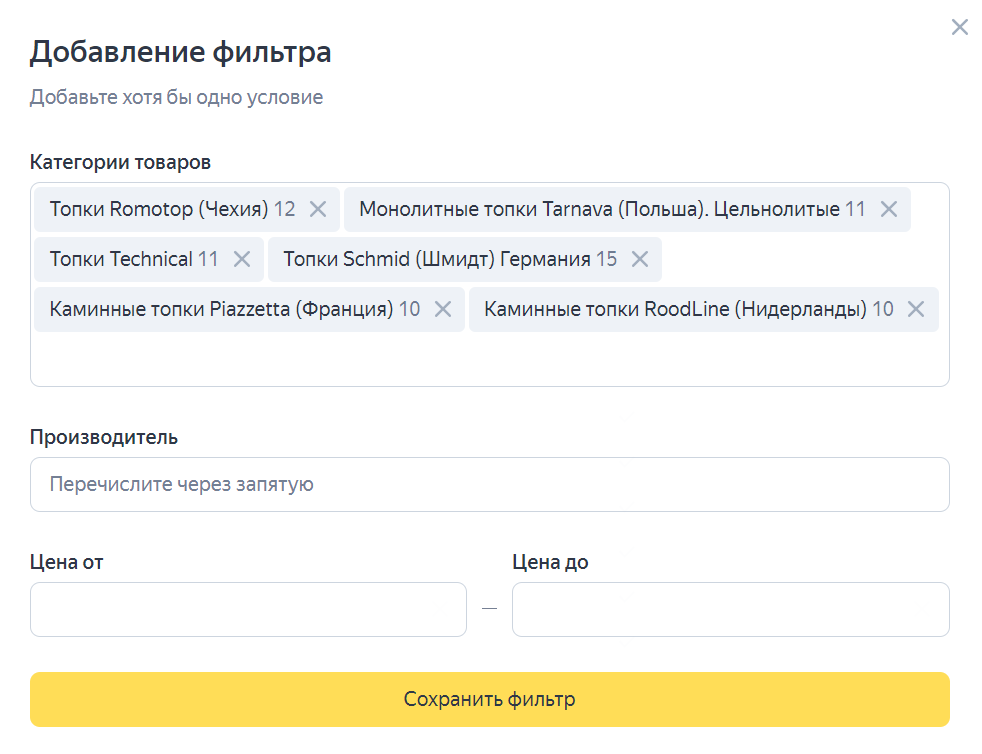Remove the Монолитные топки Tarnava category tag
The width and height of the screenshot is (982, 754).
click(x=889, y=209)
